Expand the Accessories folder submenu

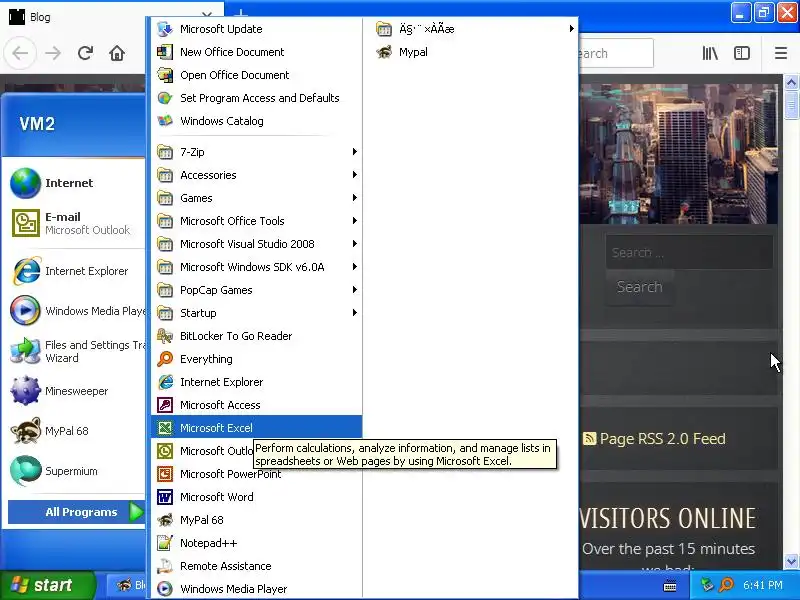pyautogui.click(x=256, y=174)
